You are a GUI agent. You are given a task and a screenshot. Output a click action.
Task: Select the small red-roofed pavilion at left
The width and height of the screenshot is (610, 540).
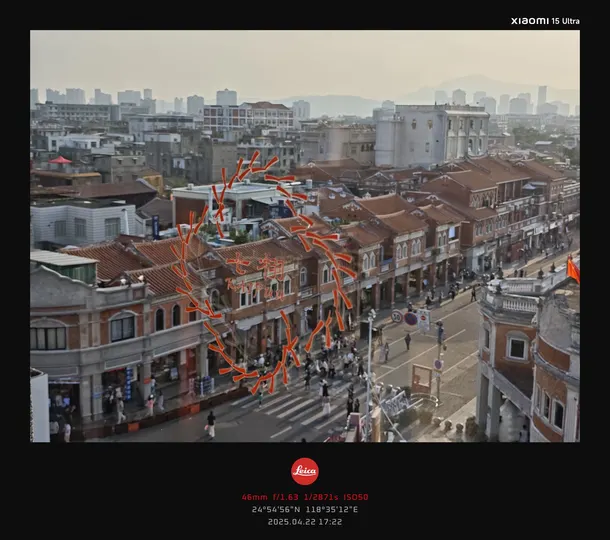click(x=60, y=160)
